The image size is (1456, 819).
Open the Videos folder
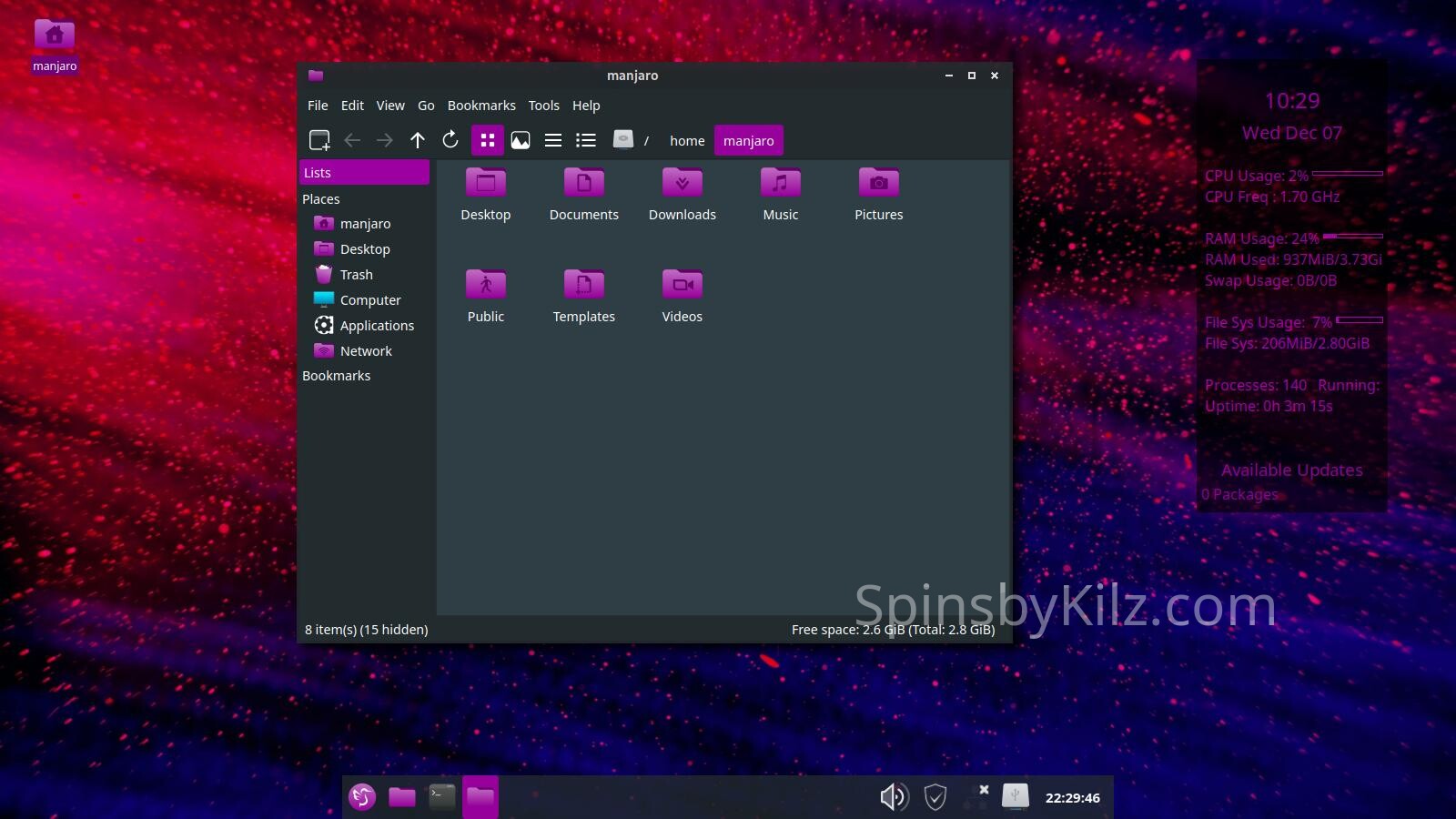tap(682, 286)
